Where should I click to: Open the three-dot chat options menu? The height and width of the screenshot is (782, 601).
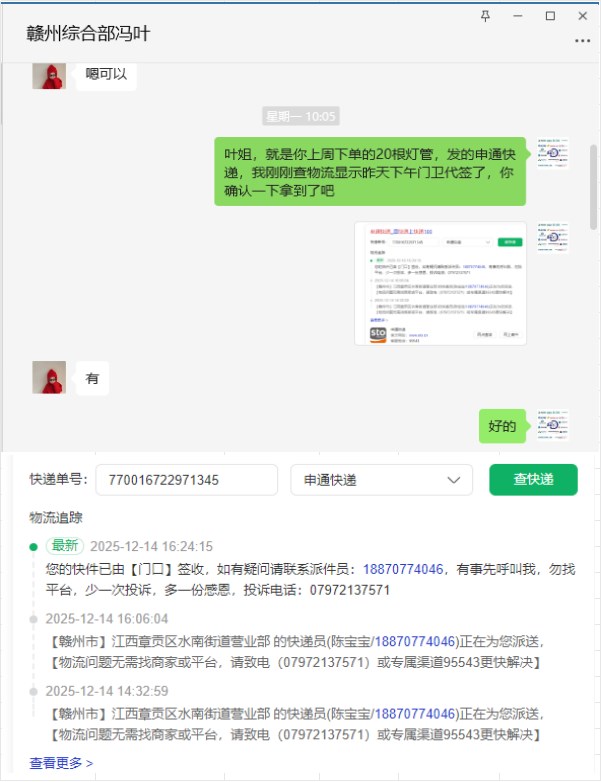click(x=582, y=41)
